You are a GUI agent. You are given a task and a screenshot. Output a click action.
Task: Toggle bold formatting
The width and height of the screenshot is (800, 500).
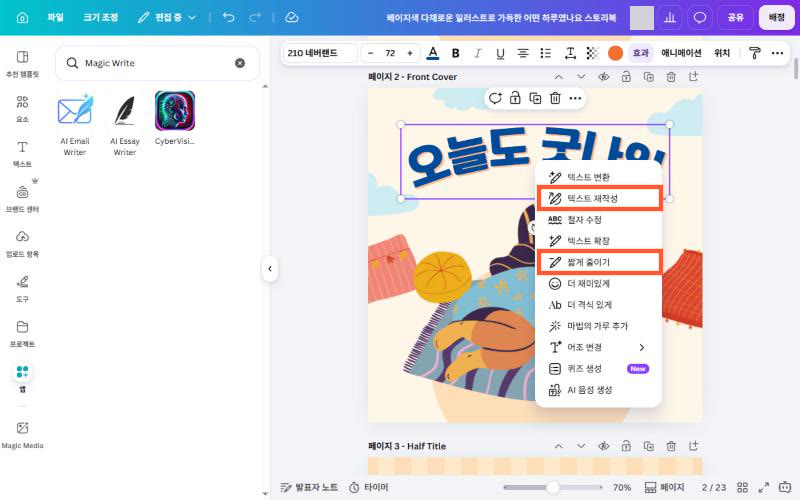456,53
